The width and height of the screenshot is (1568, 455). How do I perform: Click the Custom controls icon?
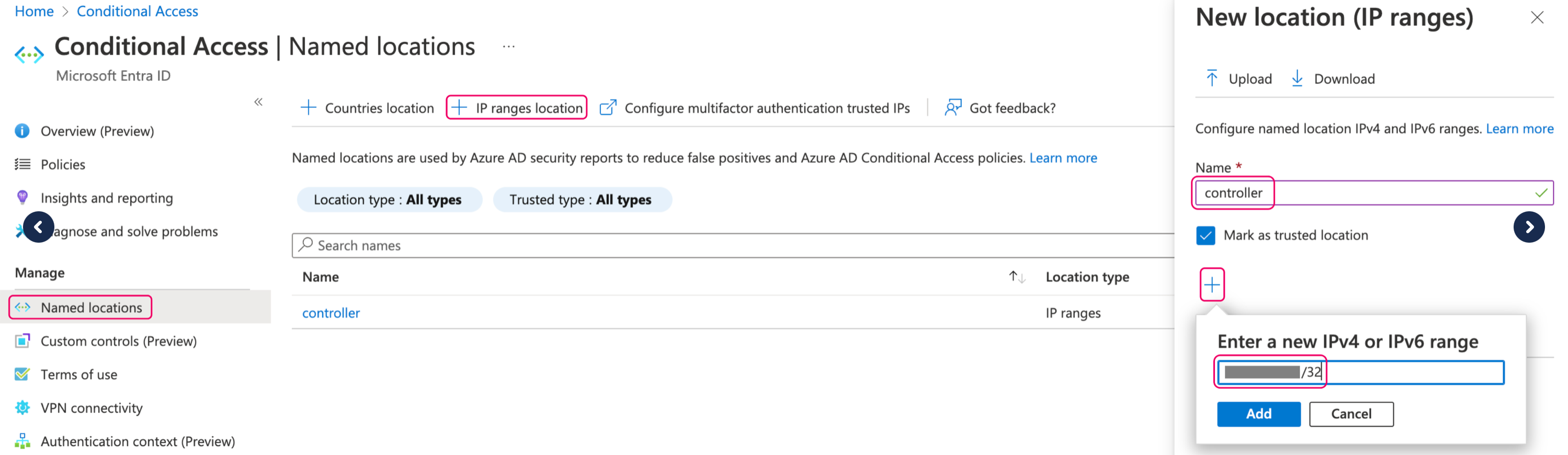(x=22, y=340)
